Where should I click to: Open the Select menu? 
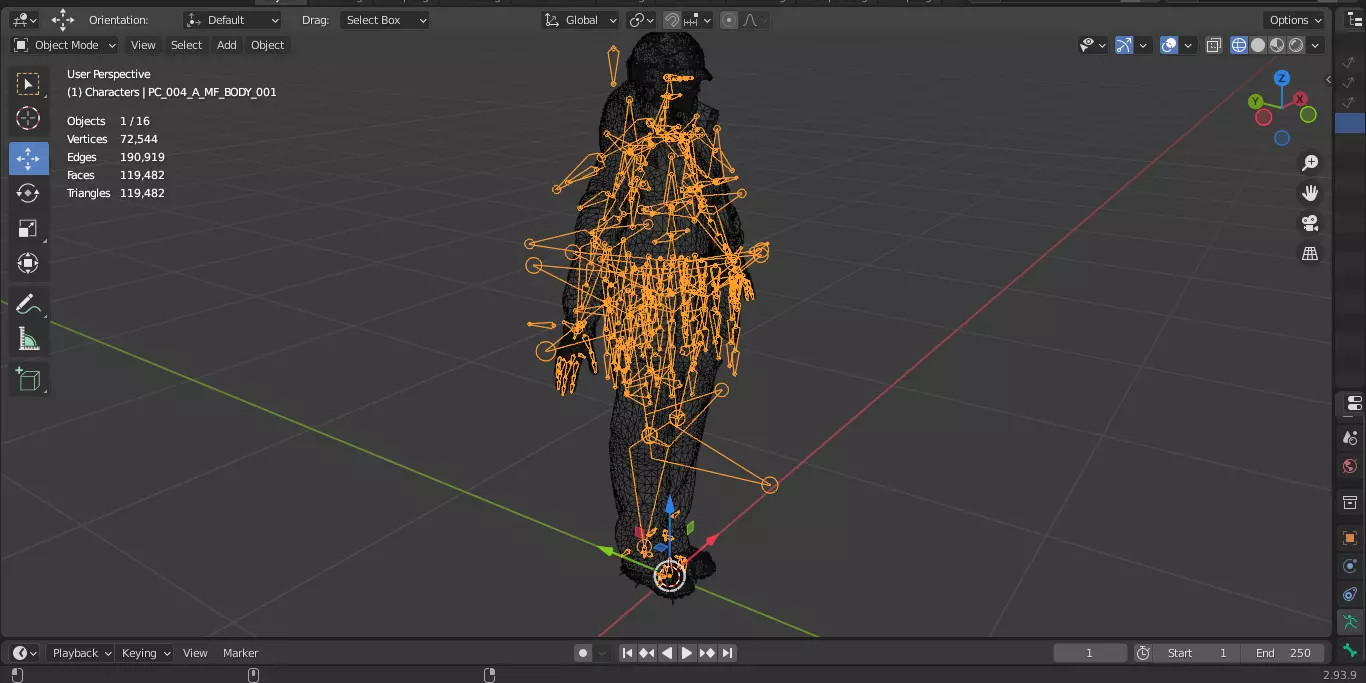coord(186,45)
